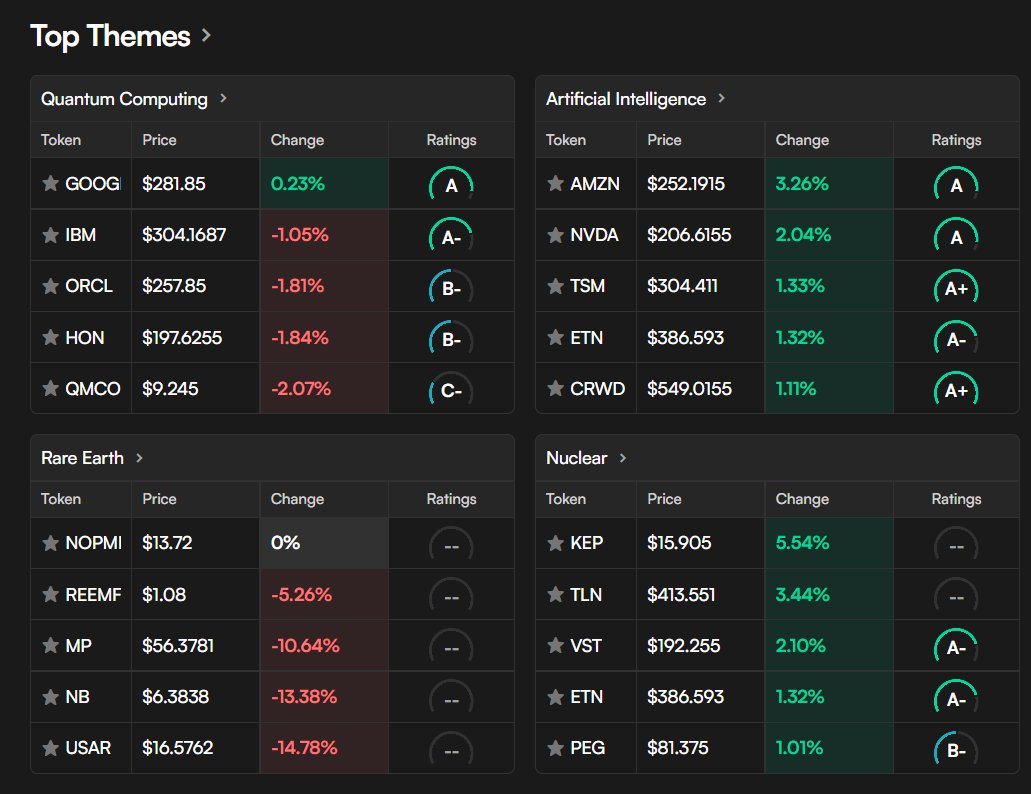Image resolution: width=1031 pixels, height=794 pixels.
Task: Click the A rating gauge for GOOGL
Action: point(451,185)
